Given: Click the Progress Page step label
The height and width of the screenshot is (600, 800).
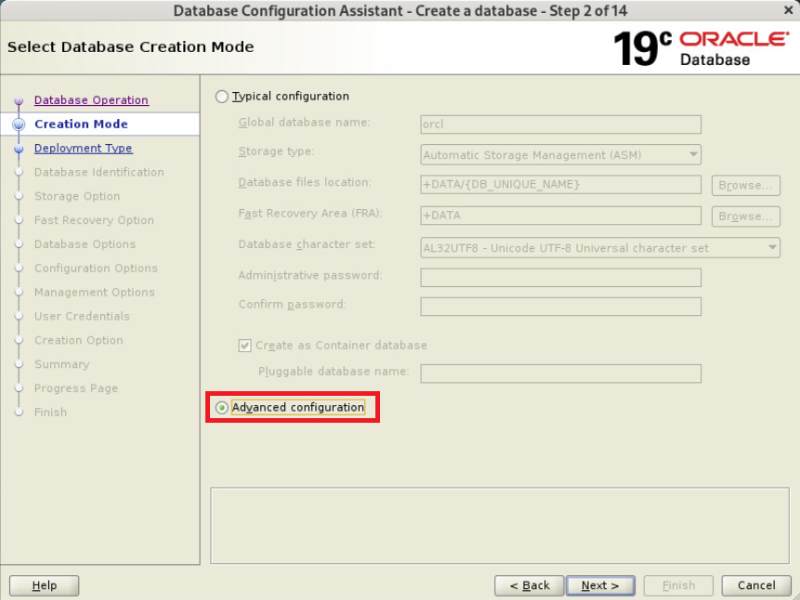Looking at the screenshot, I should (x=76, y=388).
